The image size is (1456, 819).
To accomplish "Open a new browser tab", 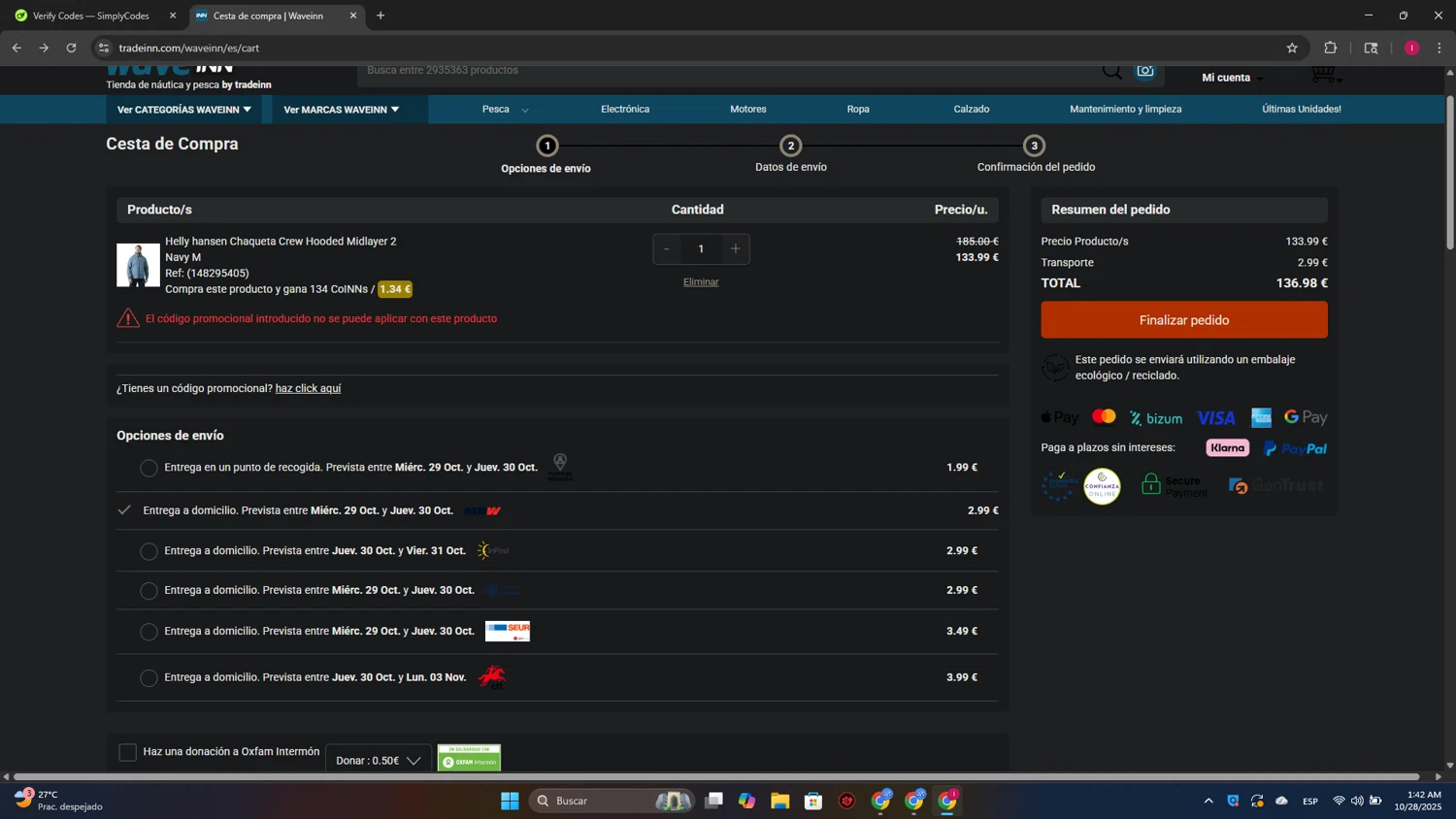I will point(381,16).
